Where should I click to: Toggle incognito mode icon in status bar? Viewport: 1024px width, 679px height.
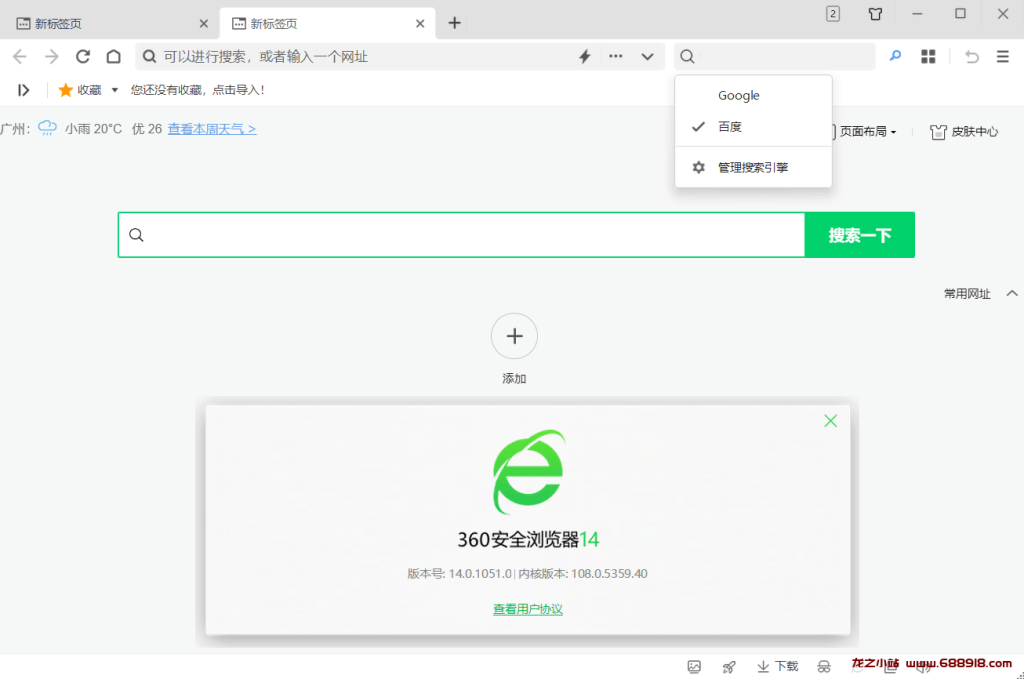824,667
